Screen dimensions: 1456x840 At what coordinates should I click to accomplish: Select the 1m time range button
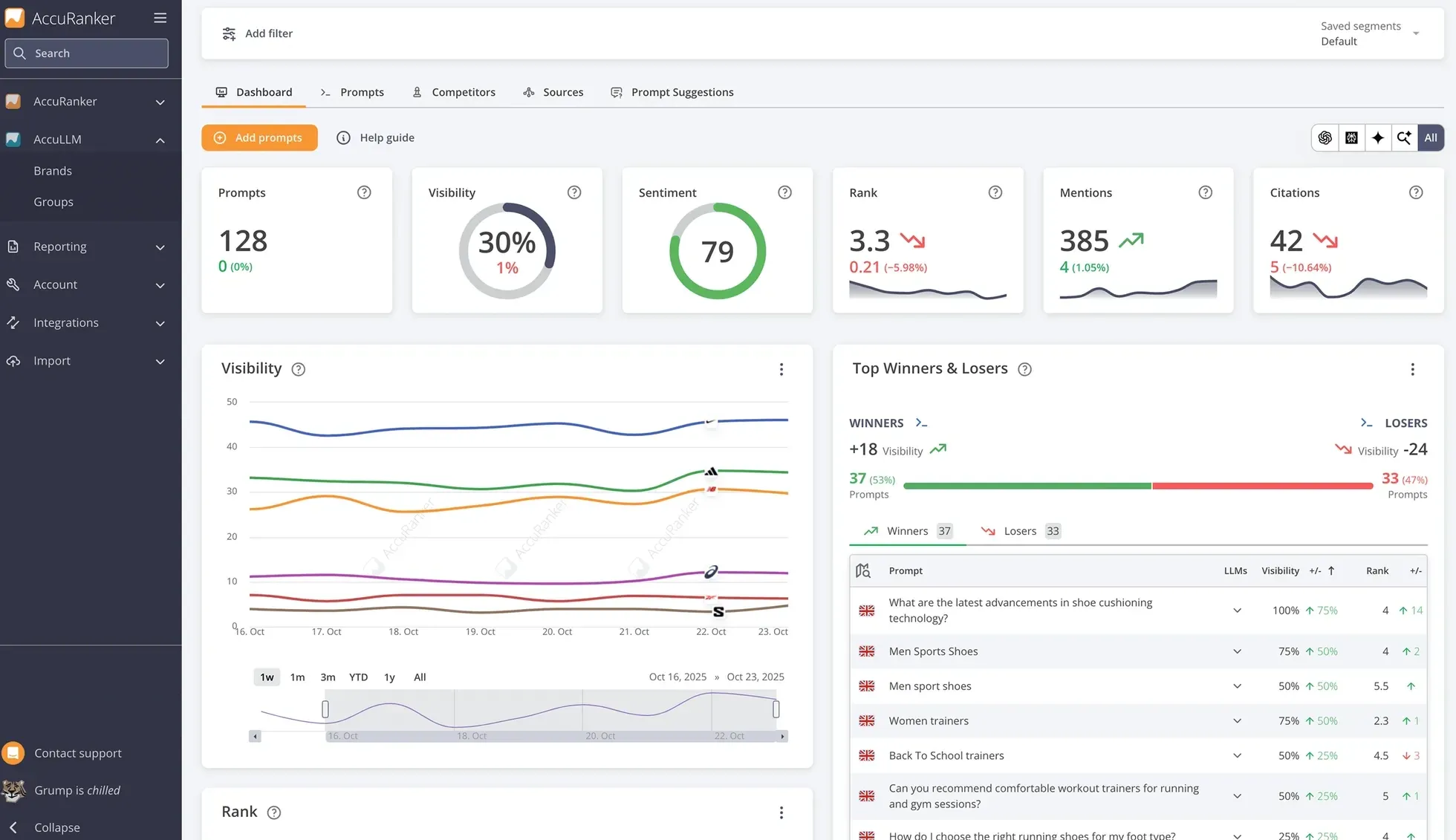pyautogui.click(x=297, y=677)
